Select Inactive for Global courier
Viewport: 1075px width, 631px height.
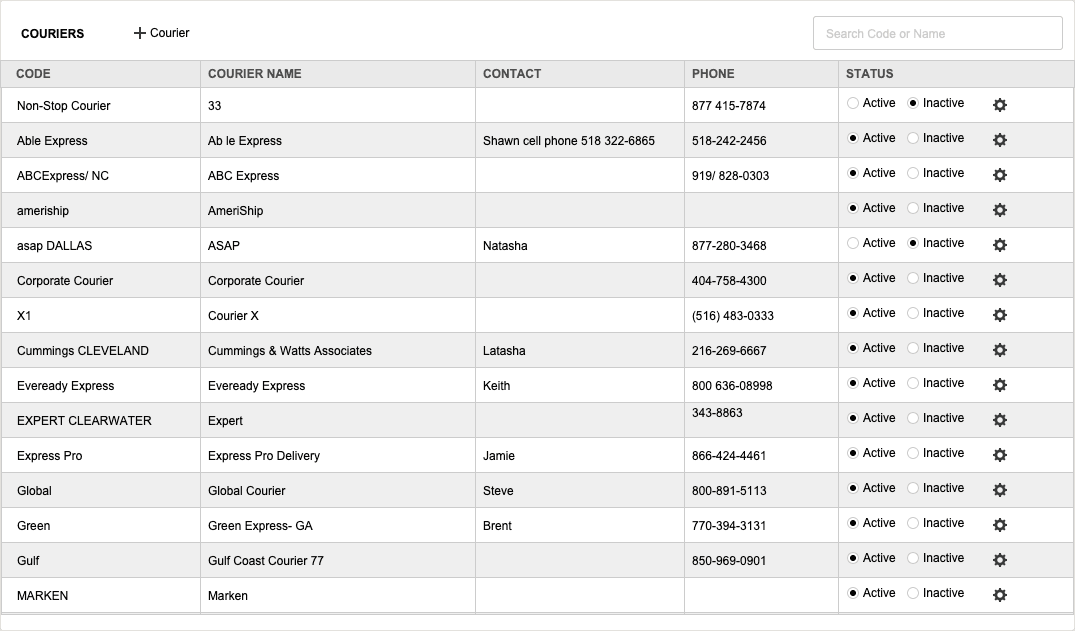tap(913, 488)
